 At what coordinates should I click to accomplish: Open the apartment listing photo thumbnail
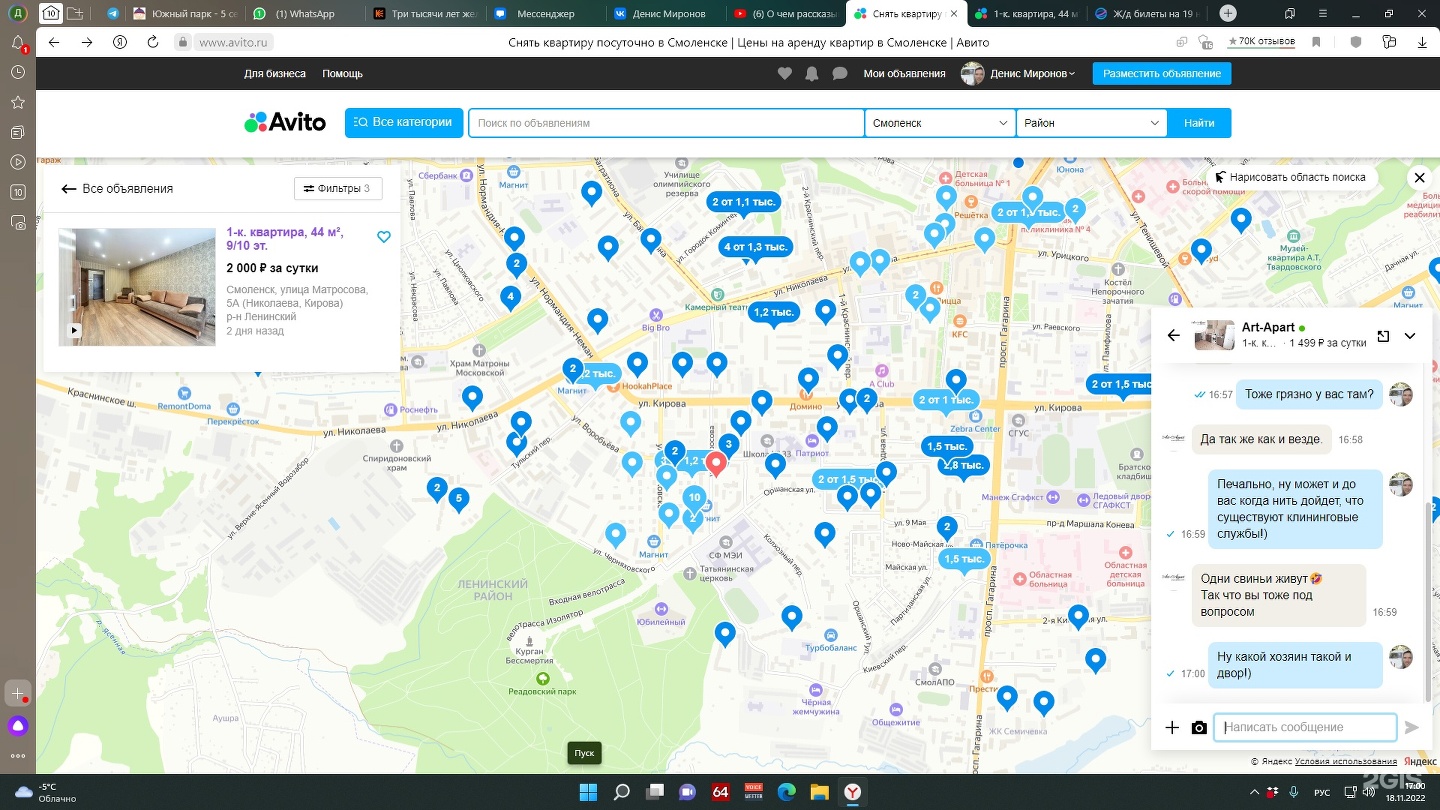[137, 287]
